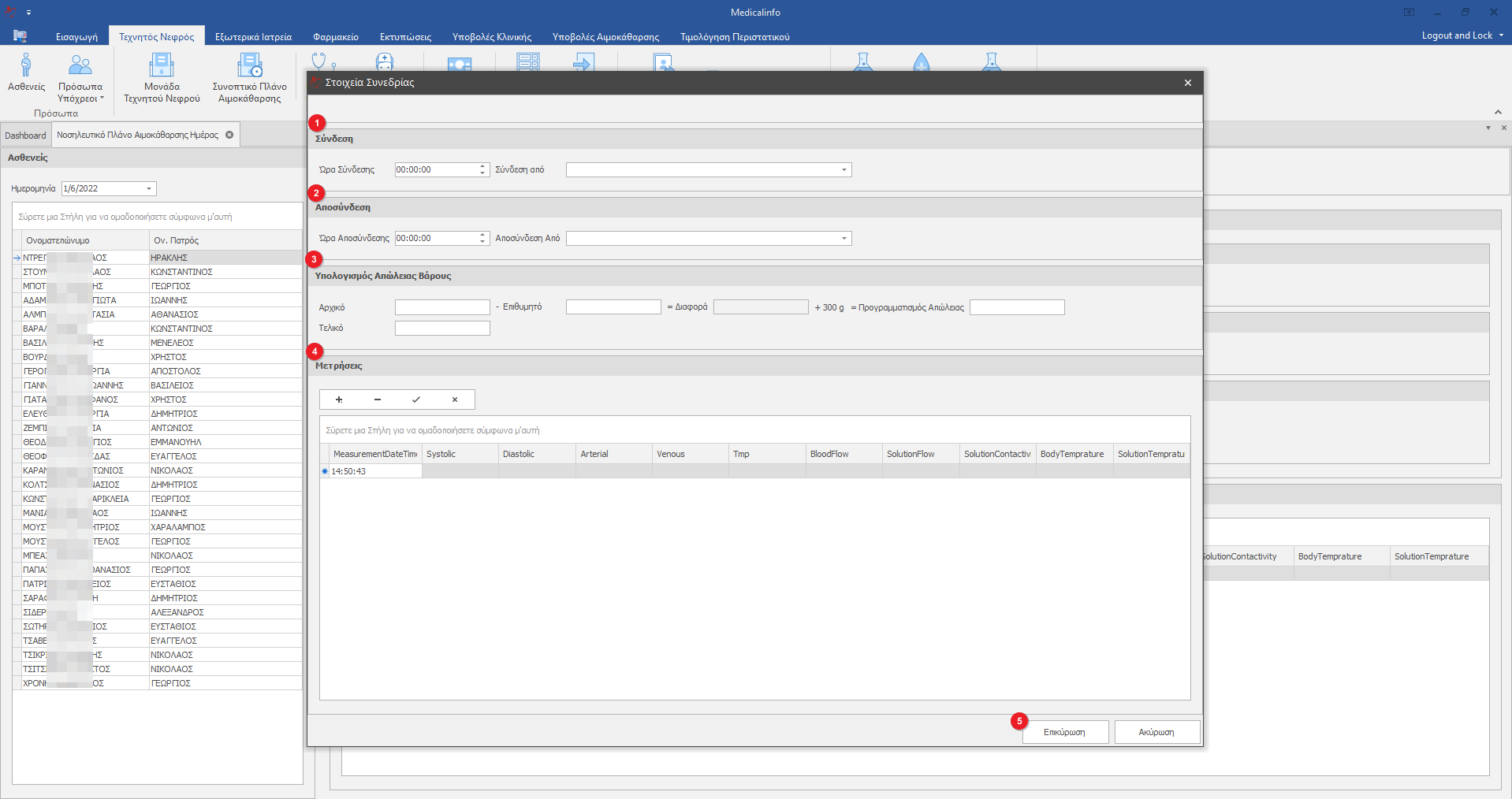Confirm measurement edit with the checkmark icon
The width and height of the screenshot is (1512, 799).
(x=416, y=399)
